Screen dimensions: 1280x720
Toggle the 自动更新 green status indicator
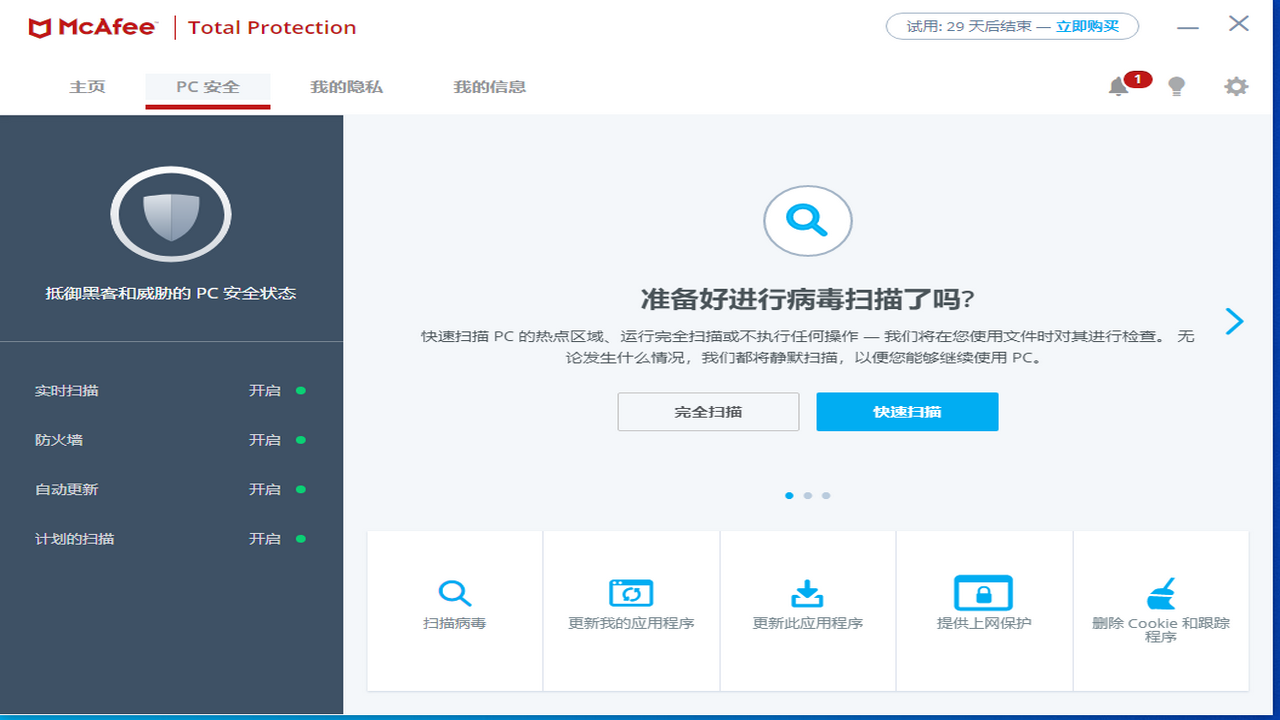tap(301, 489)
